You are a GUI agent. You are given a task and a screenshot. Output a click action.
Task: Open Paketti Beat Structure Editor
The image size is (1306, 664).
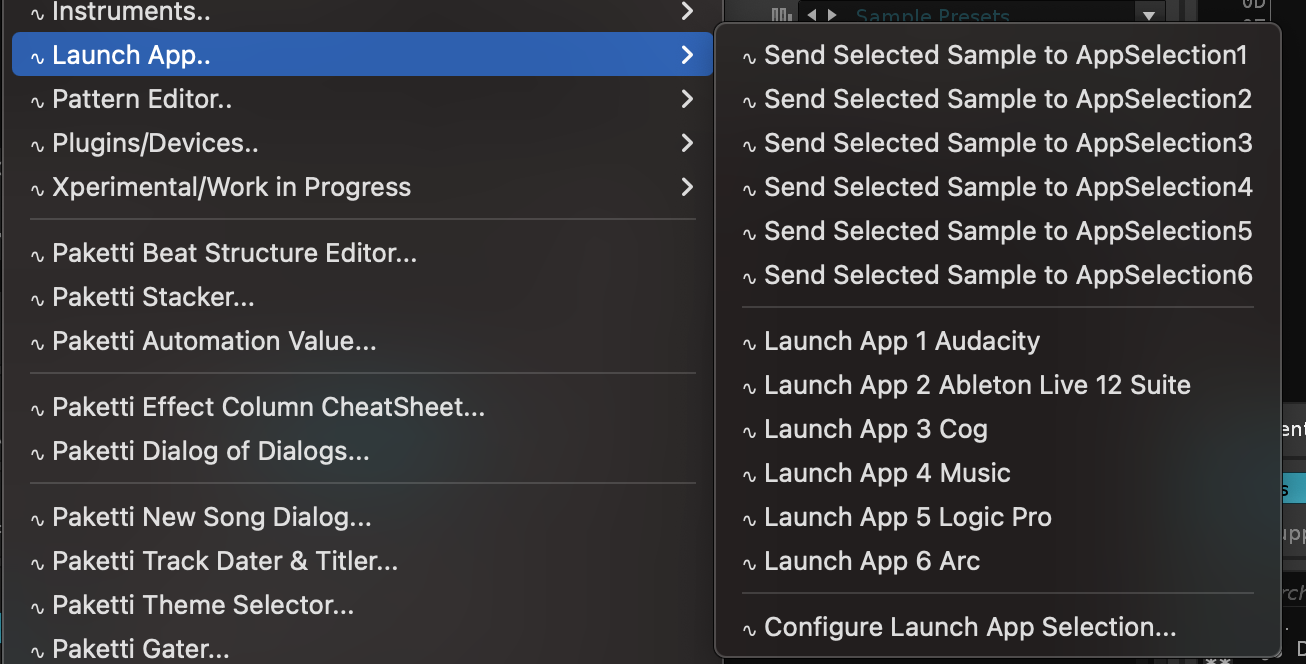[x=234, y=253]
